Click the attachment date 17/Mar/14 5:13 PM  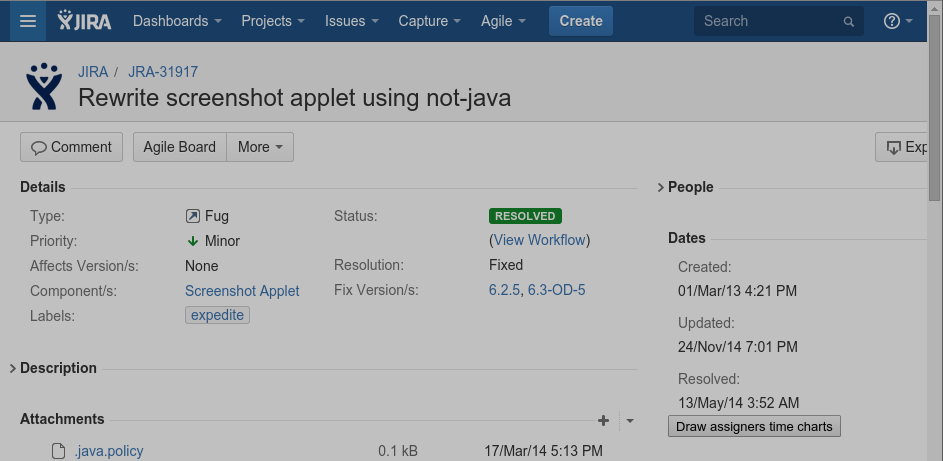point(544,451)
